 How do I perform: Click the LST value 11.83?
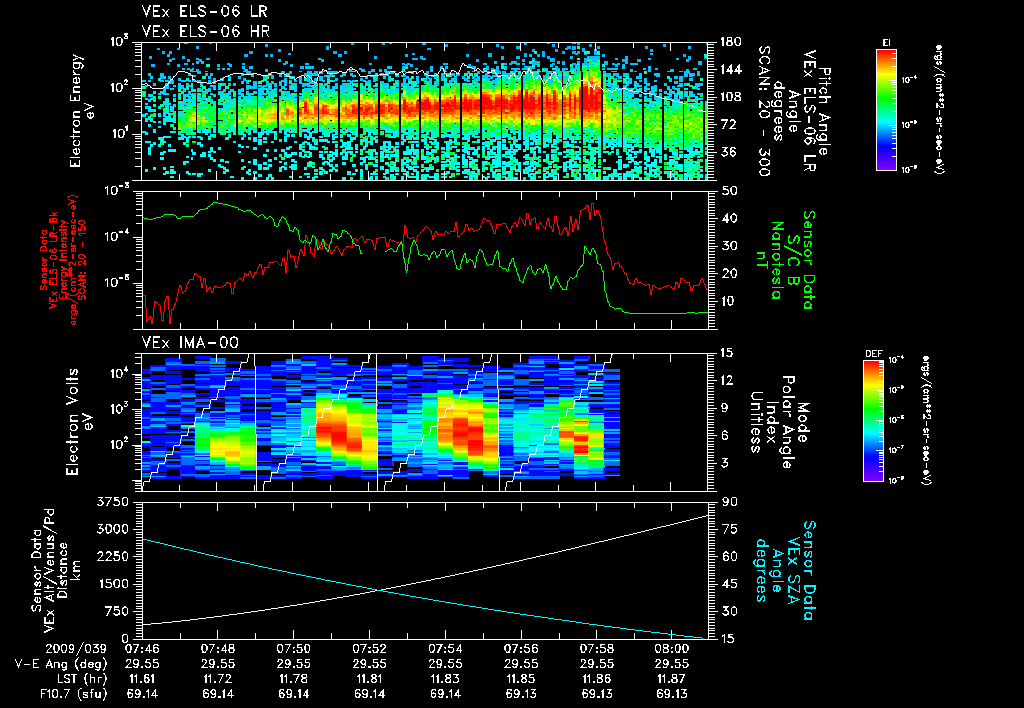(x=445, y=679)
